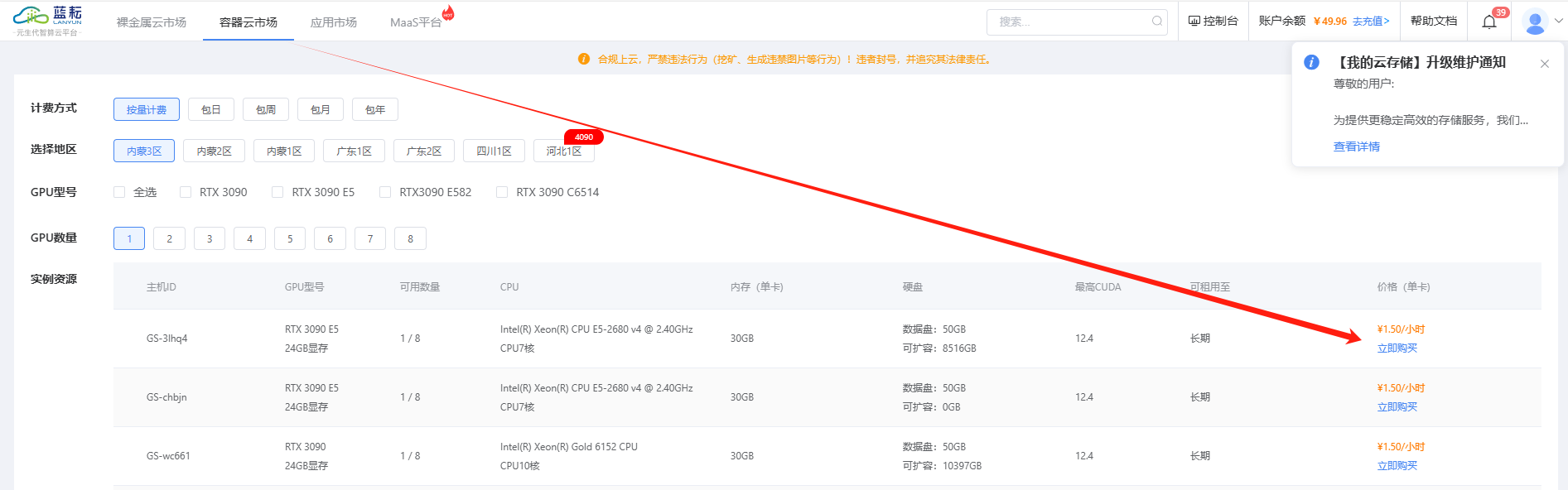Select 按量计费 billing mode
Viewport: 1568px width, 490px height.
(x=147, y=109)
